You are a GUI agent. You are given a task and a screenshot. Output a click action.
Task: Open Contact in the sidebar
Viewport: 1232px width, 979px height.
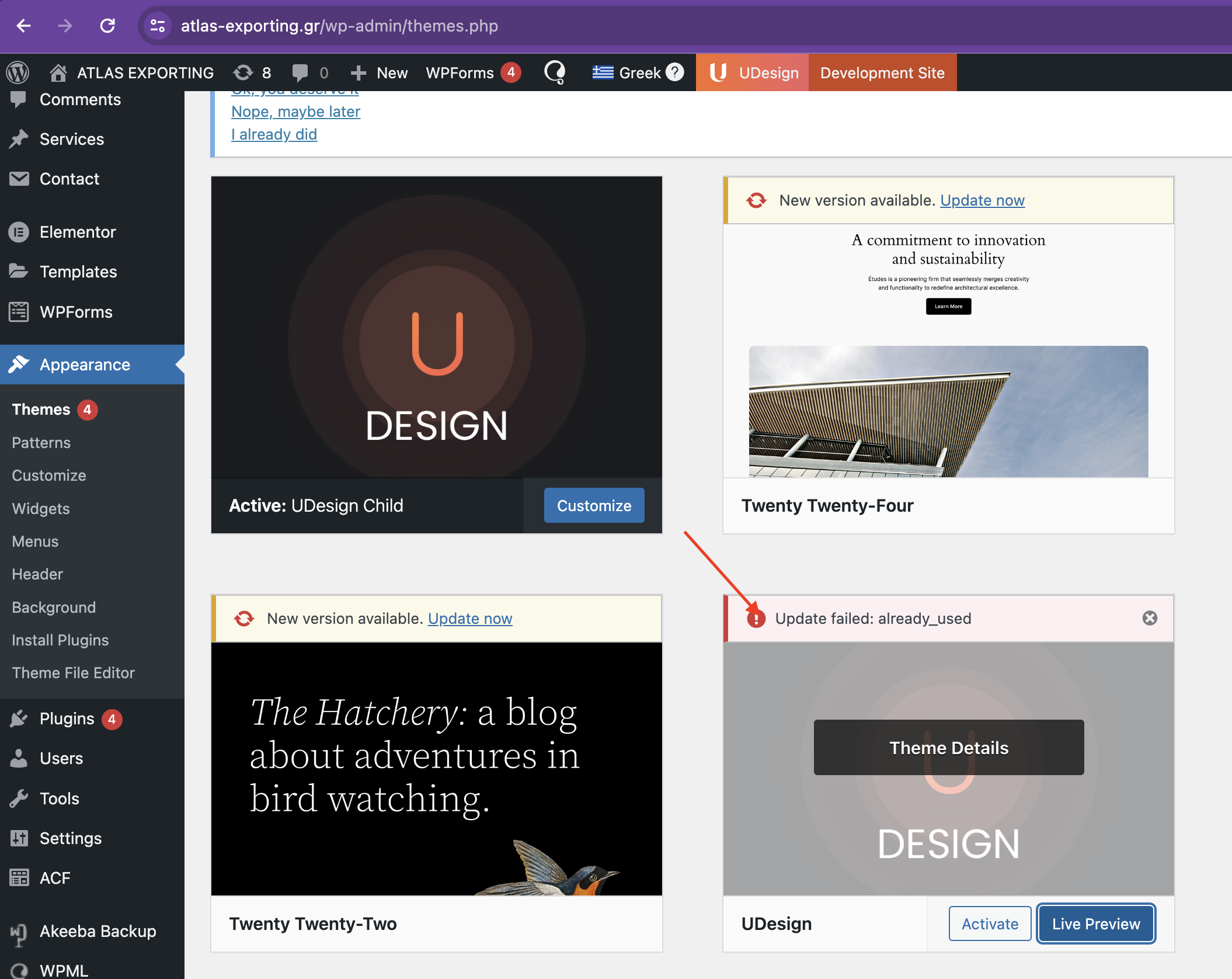point(69,179)
